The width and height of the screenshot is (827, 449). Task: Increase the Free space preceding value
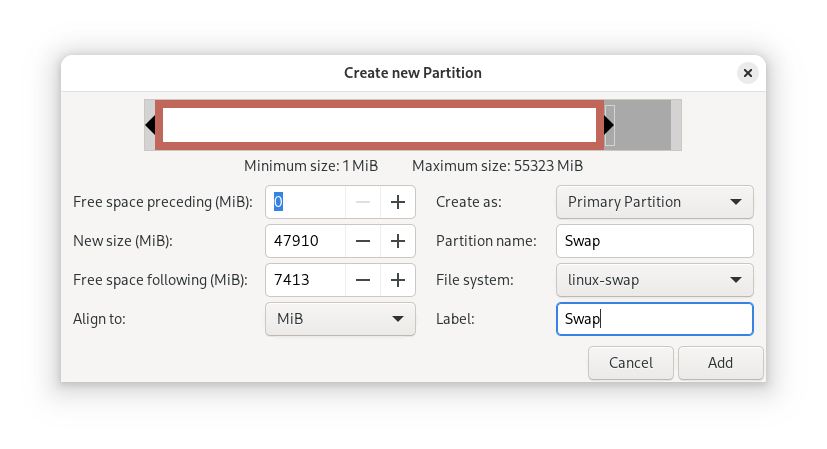tap(397, 202)
